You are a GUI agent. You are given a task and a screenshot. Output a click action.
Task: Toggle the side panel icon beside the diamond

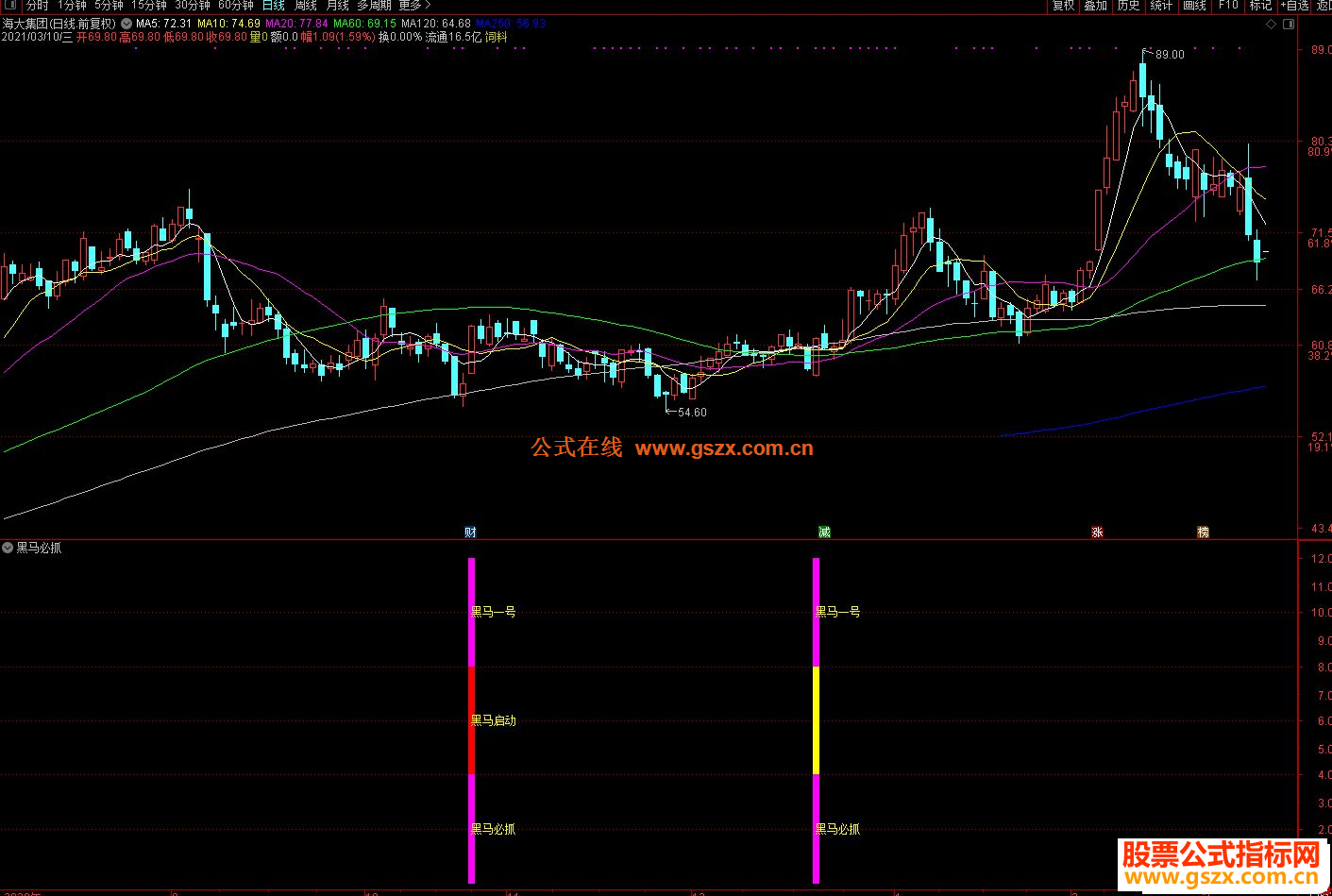coord(1289,25)
